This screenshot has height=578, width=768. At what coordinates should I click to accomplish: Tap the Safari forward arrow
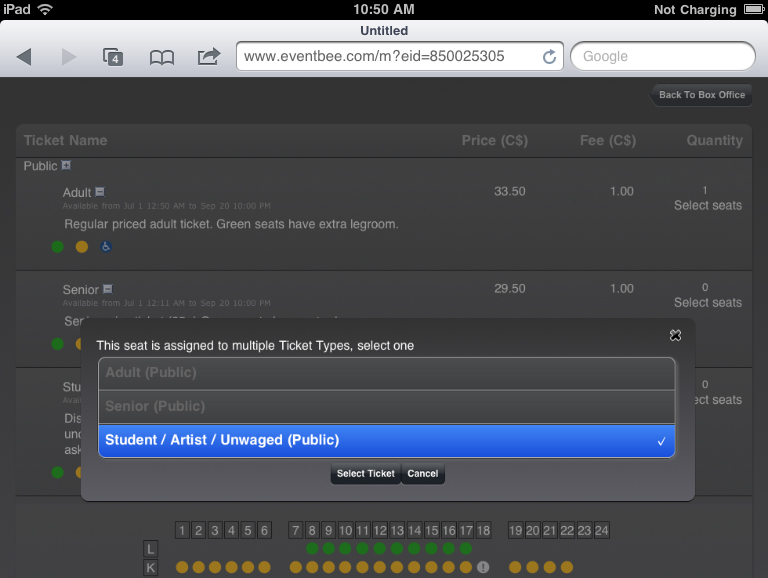point(68,57)
